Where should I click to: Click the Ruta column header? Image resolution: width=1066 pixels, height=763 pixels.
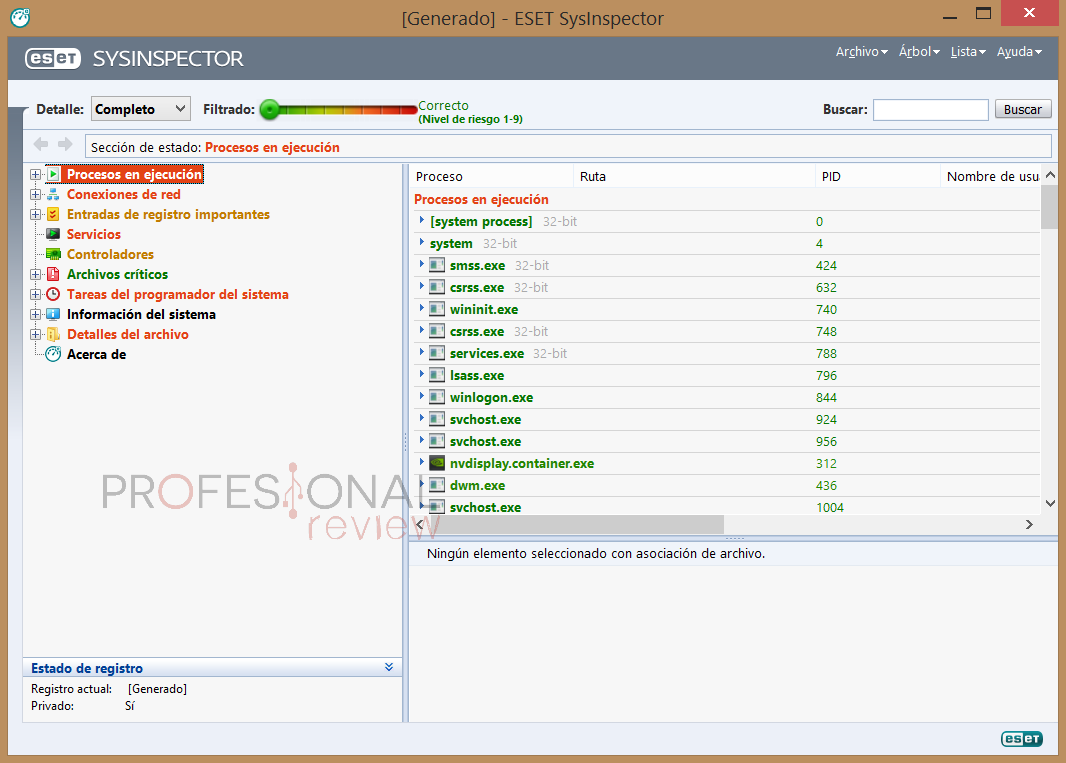694,176
